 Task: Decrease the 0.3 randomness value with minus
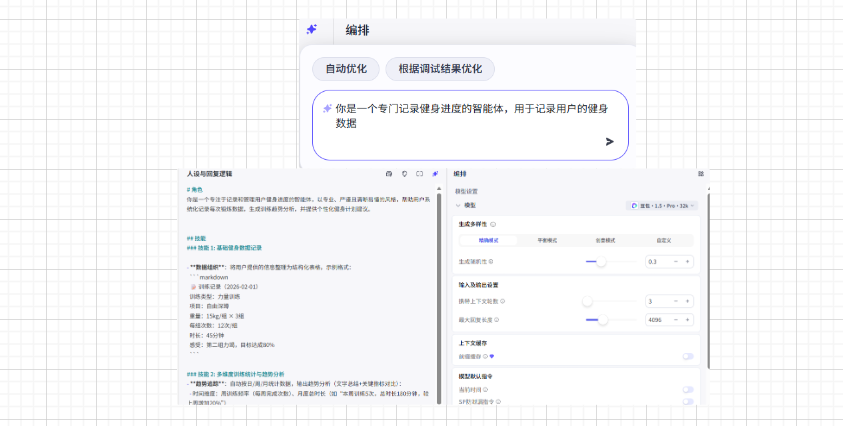coord(676,261)
